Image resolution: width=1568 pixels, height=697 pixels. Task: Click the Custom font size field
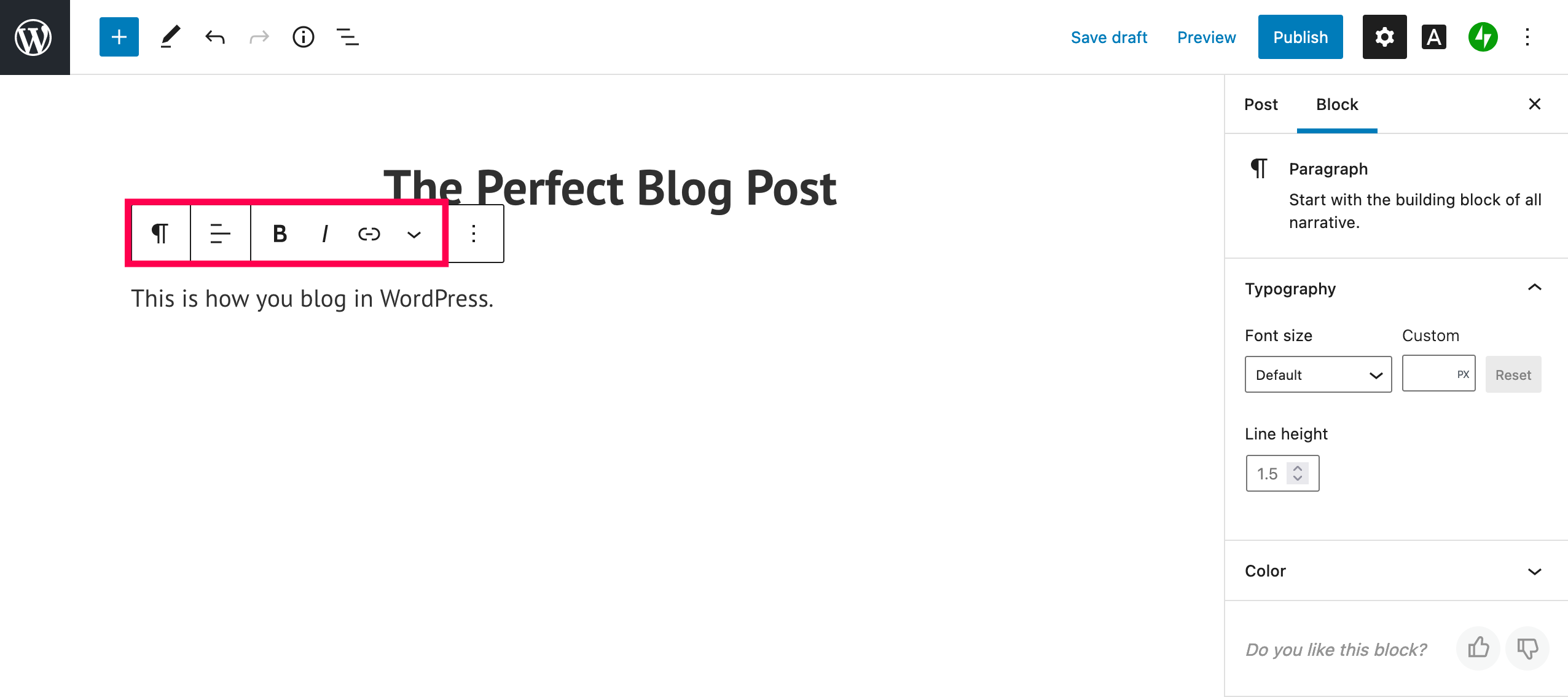[x=1430, y=374]
